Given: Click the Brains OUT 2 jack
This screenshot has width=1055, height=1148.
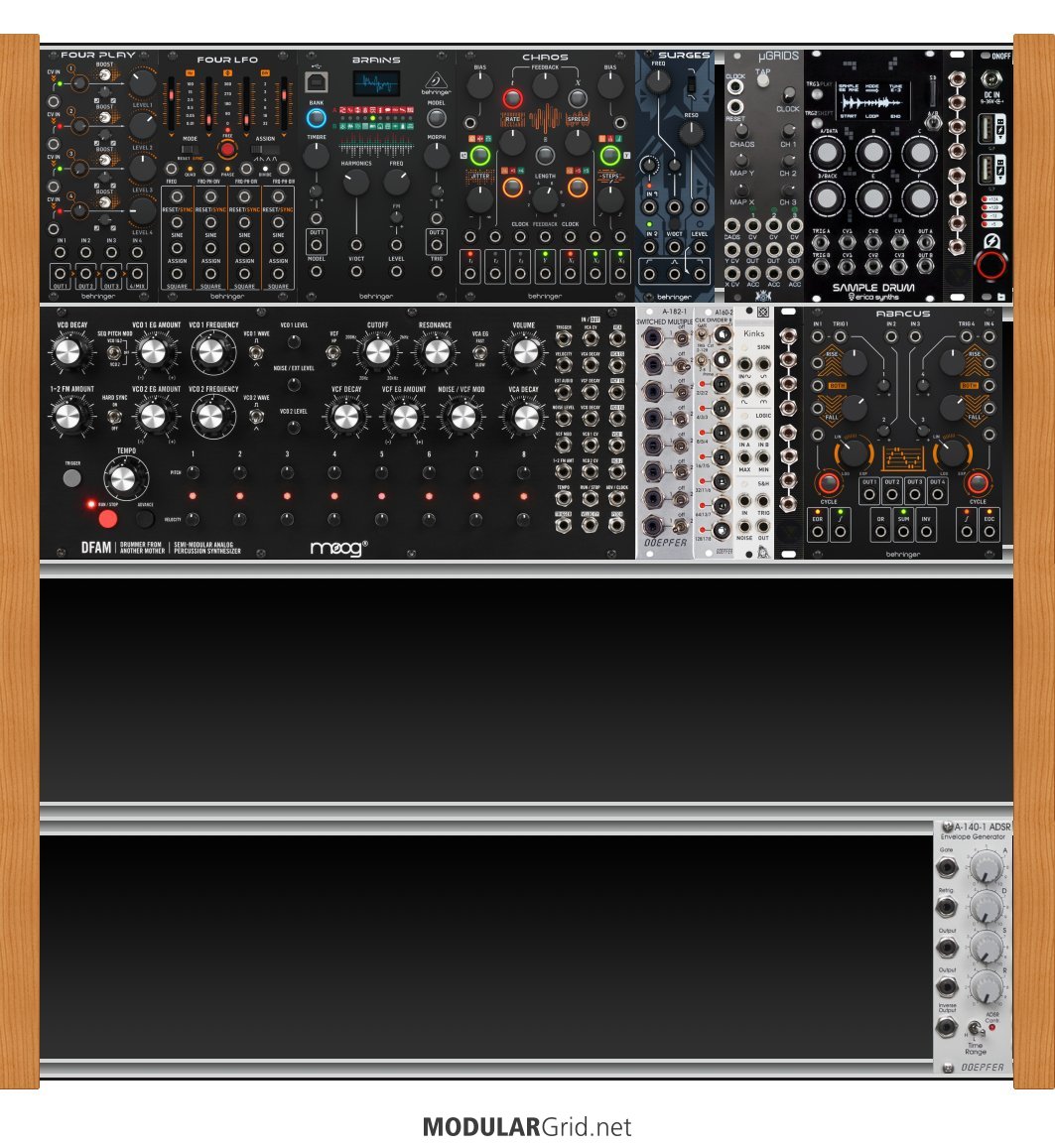Looking at the screenshot, I should click(437, 243).
